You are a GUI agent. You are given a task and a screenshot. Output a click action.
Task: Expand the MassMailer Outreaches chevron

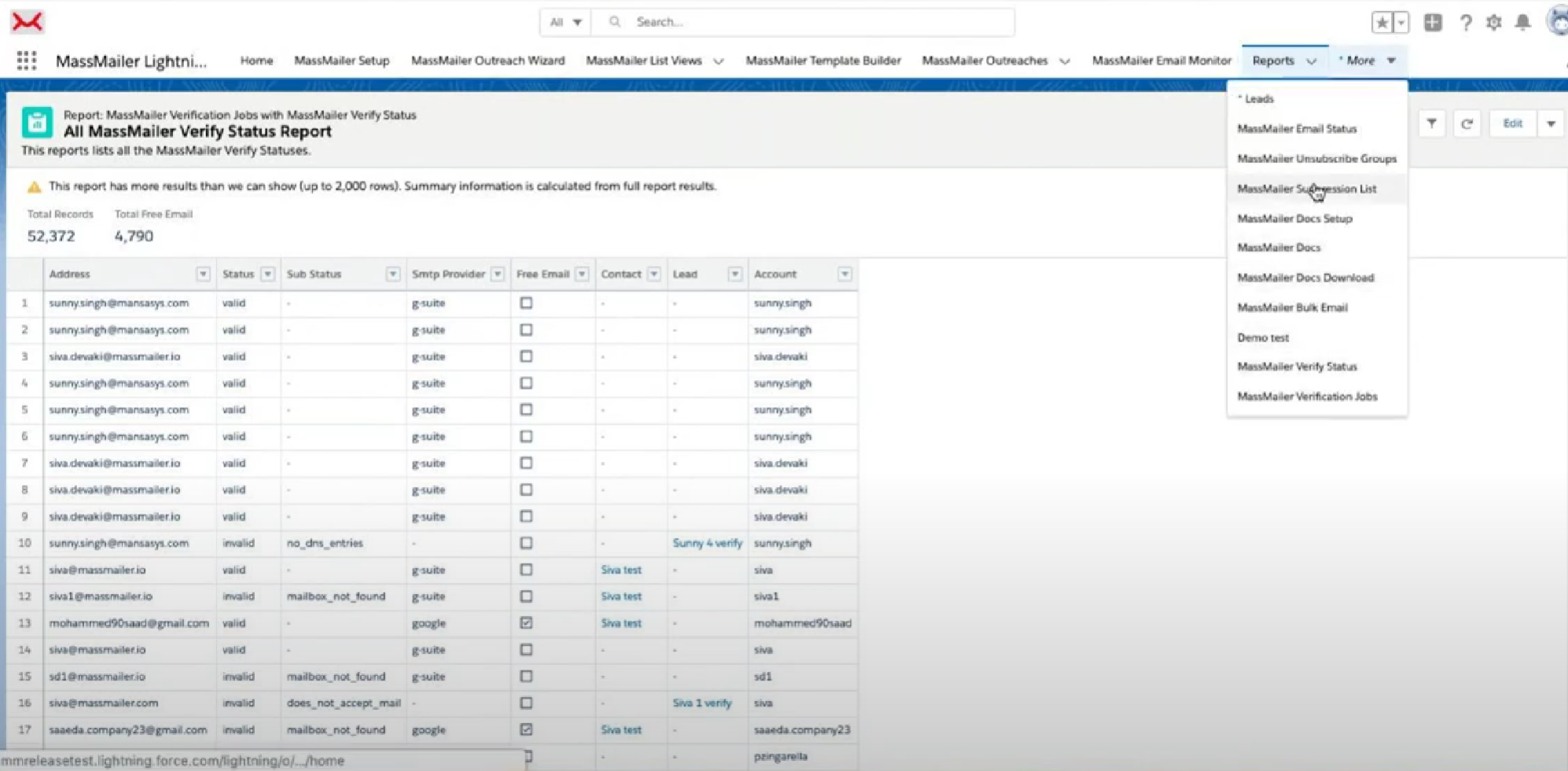click(1064, 61)
